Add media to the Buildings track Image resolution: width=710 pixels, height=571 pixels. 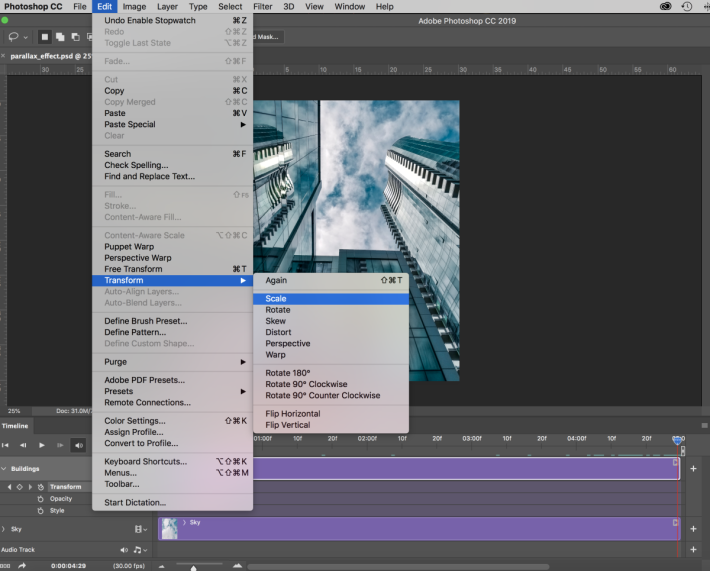click(x=693, y=469)
